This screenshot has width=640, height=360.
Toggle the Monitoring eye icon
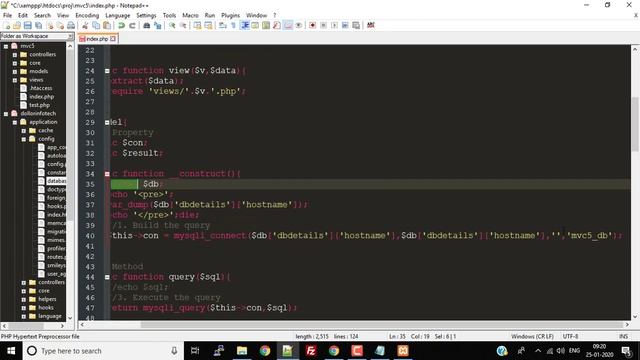(299, 25)
